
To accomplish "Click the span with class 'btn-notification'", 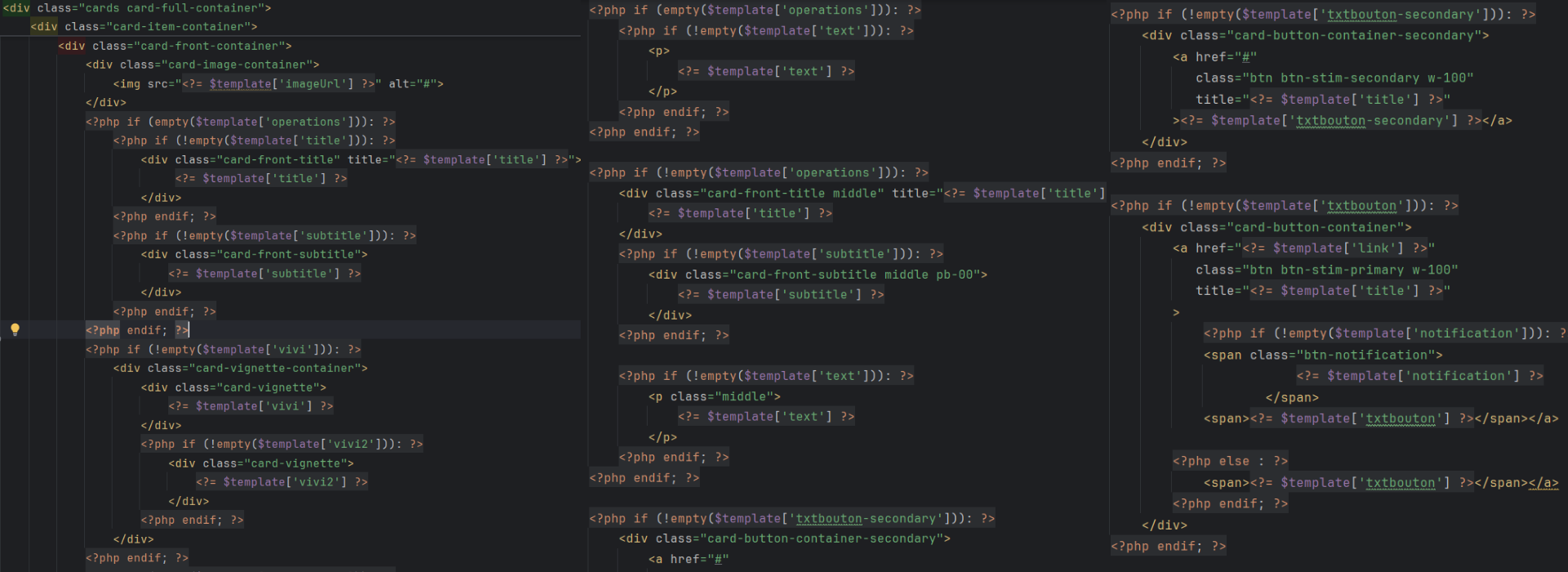I will click(1322, 355).
